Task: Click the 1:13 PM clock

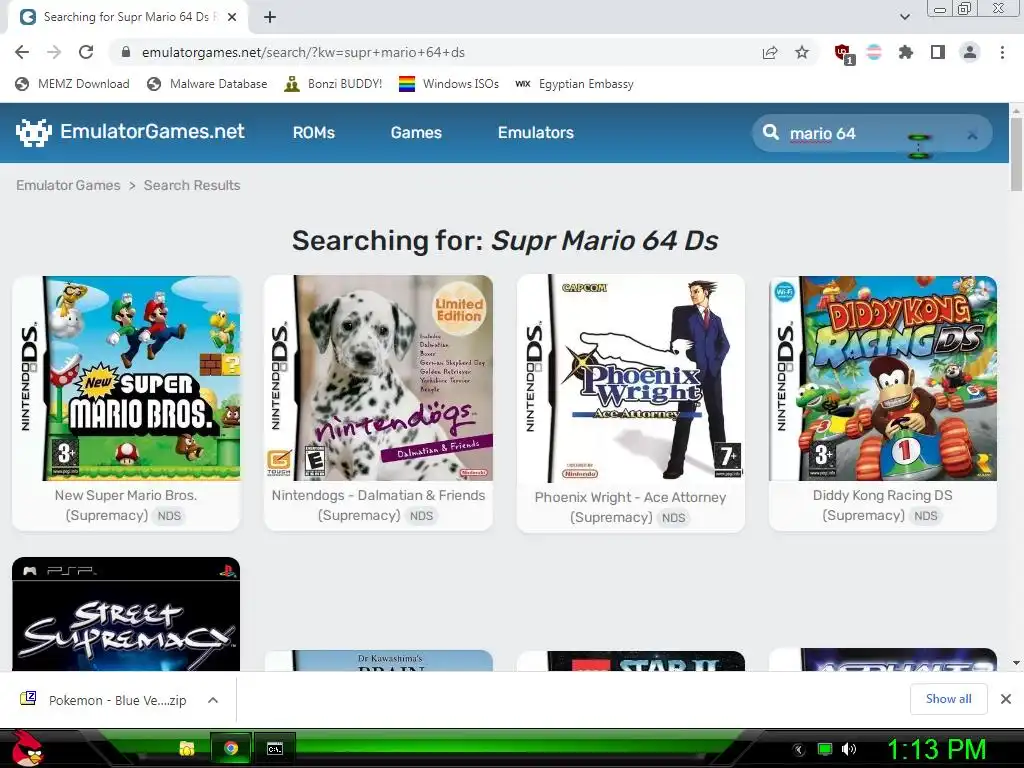Action: (x=936, y=749)
